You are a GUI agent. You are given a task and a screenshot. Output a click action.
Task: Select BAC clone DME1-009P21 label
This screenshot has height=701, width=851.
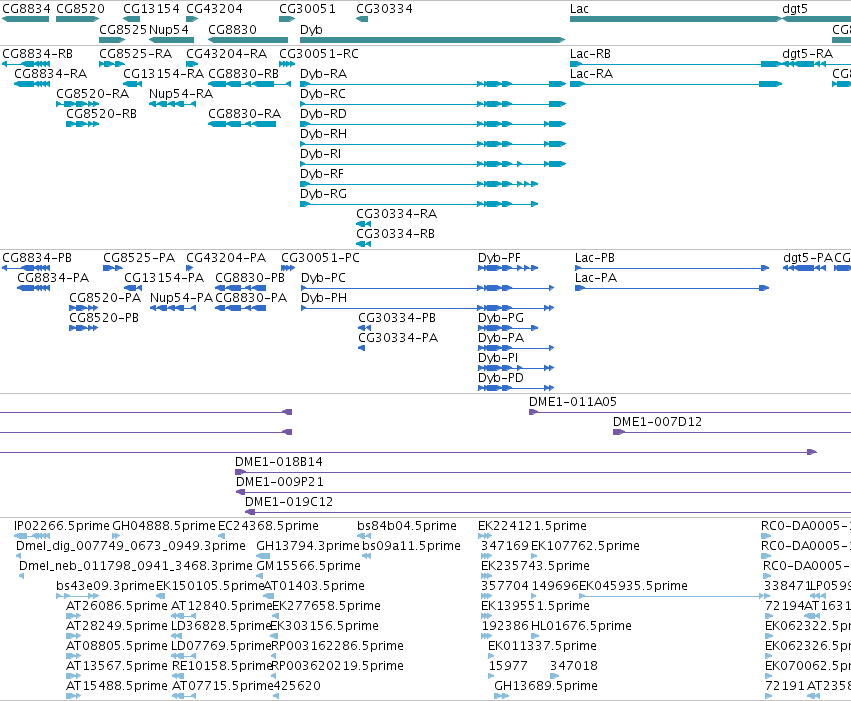(x=280, y=482)
